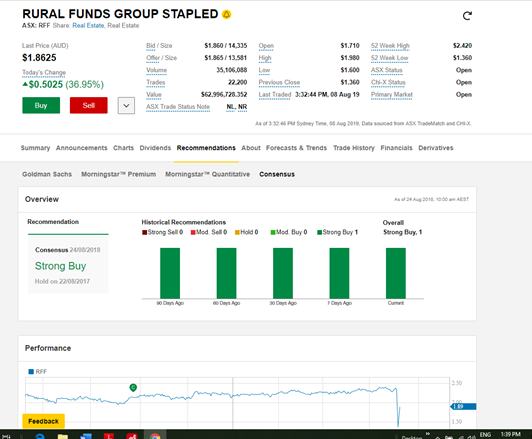The width and height of the screenshot is (532, 439).
Task: Click the NL status note code
Action: pos(231,107)
